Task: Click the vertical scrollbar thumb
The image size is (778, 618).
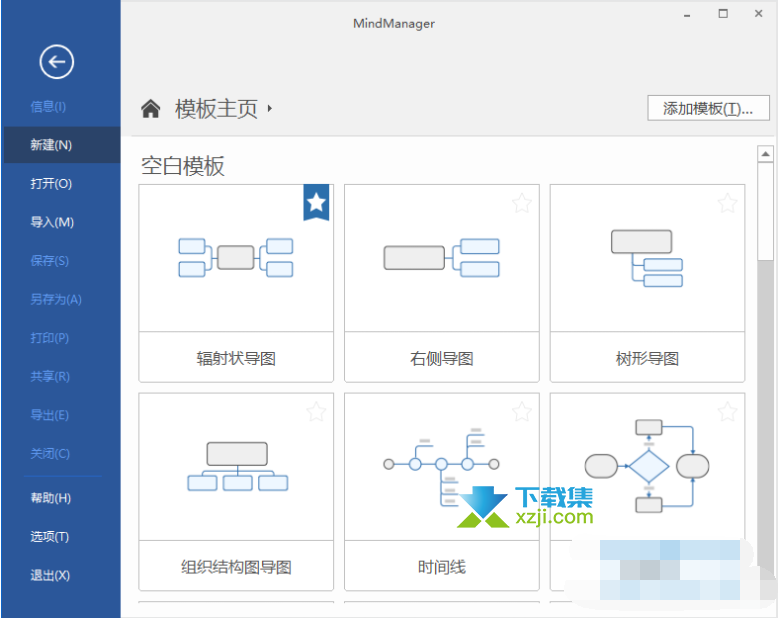Action: point(766,212)
